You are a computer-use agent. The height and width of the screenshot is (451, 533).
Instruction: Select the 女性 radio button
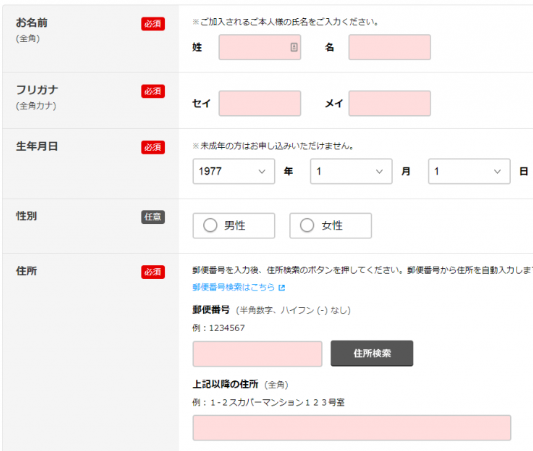click(330, 226)
